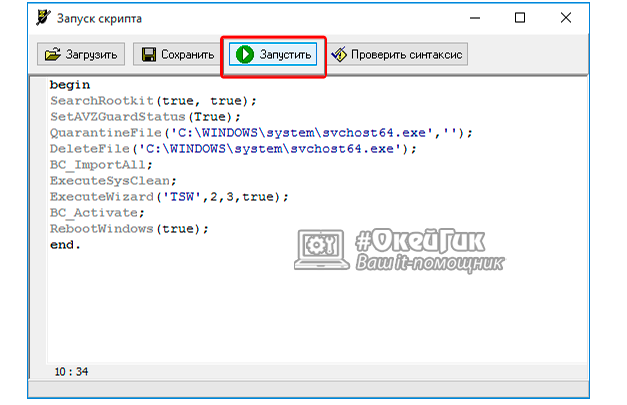Place cursor on the 'begin' line
Image resolution: width=627 pixels, height=405 pixels.
tap(70, 85)
